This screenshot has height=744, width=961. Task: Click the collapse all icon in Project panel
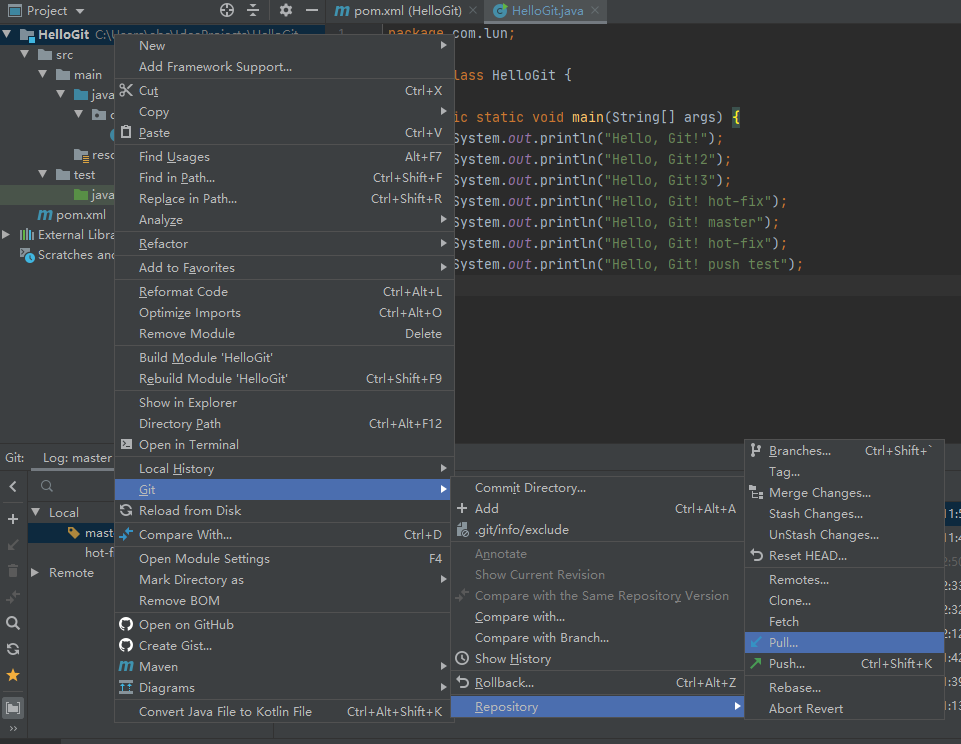pos(253,10)
